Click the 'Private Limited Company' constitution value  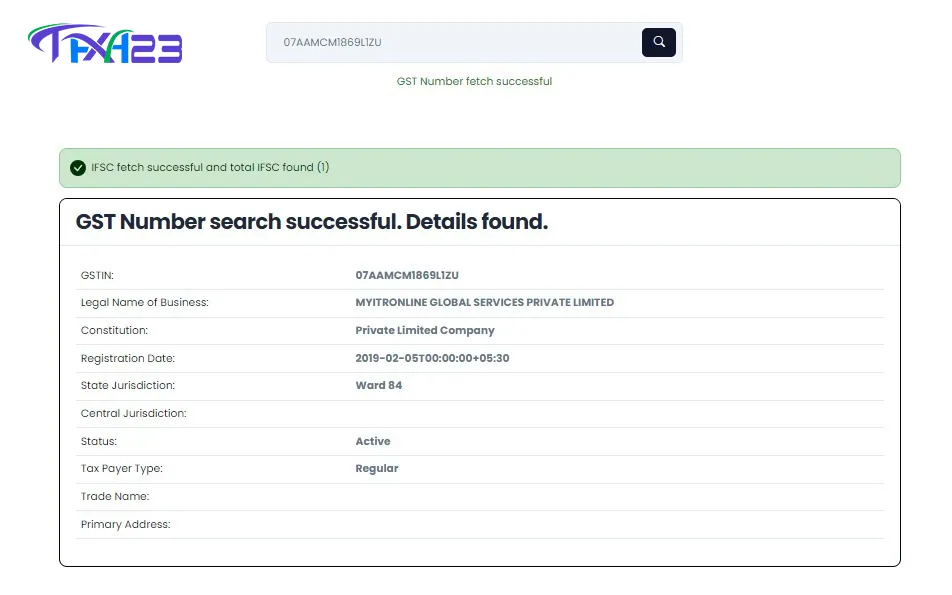click(424, 330)
